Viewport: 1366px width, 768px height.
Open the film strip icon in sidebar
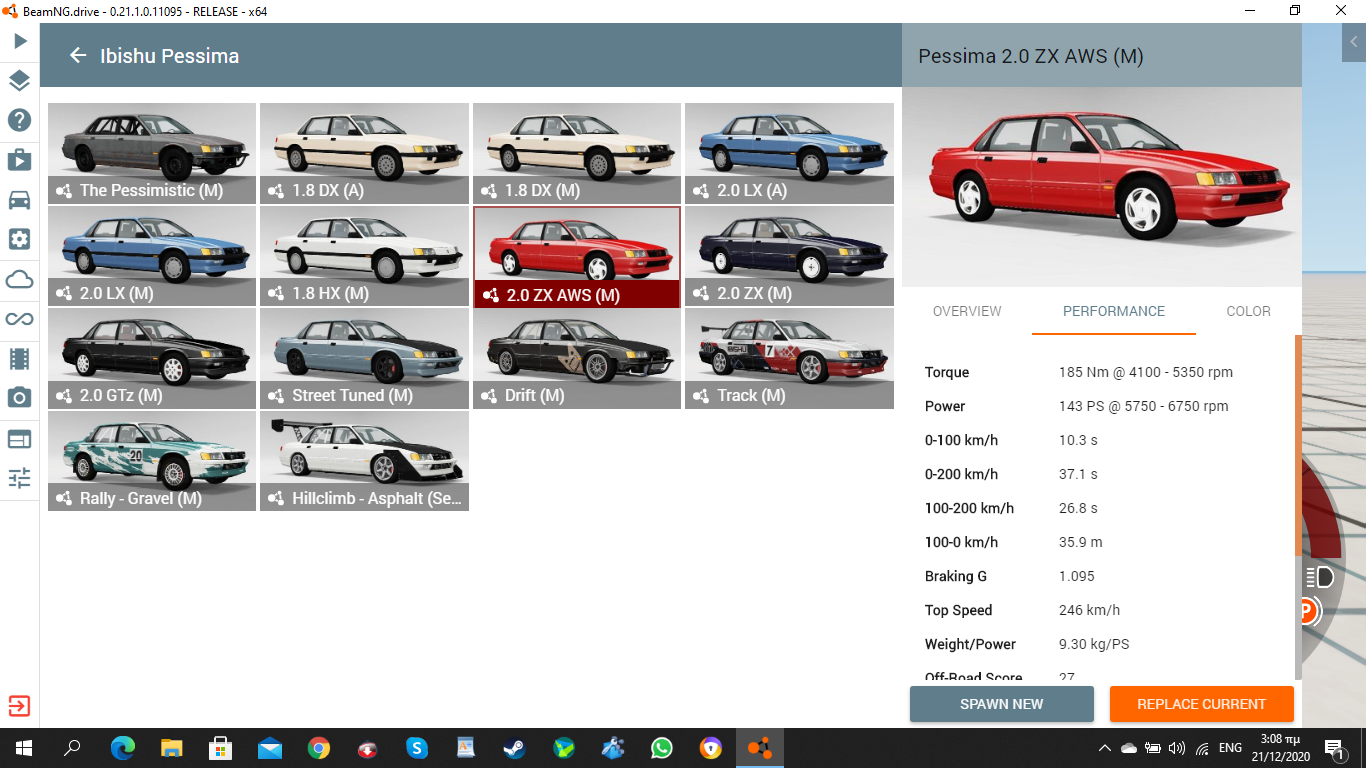click(20, 358)
